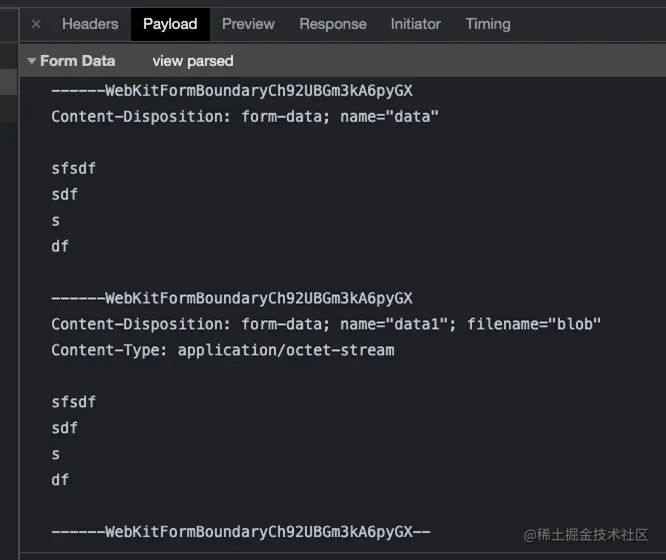Viewport: 666px width, 560px height.
Task: Open the Response tab
Action: click(333, 24)
